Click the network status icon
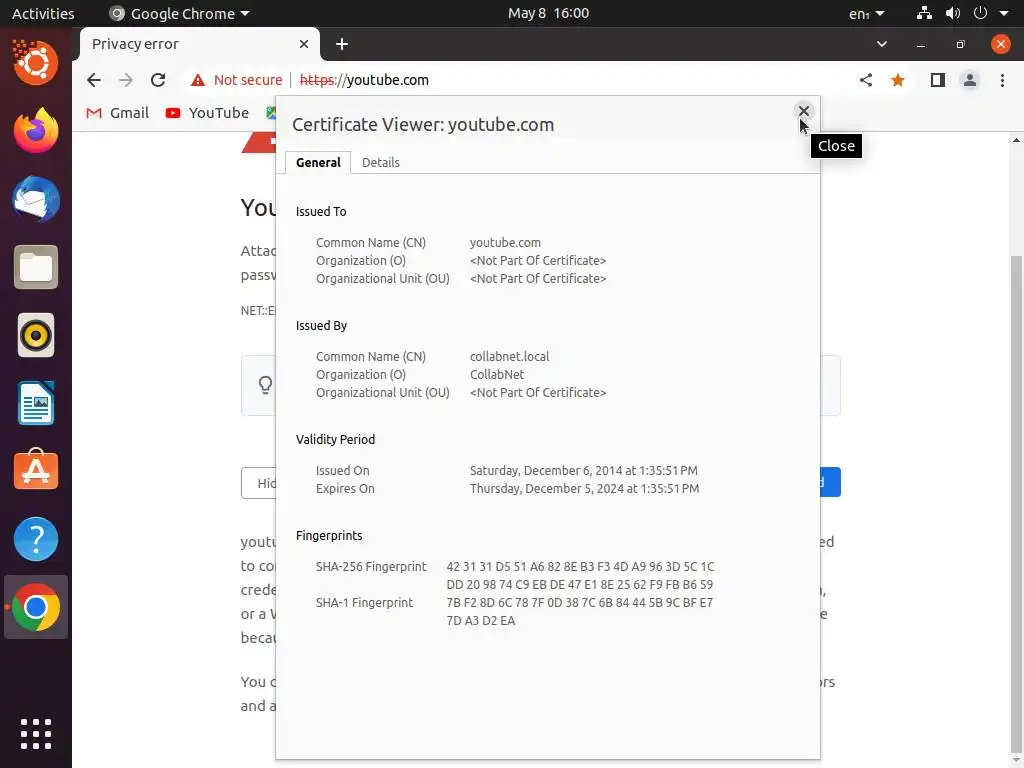This screenshot has height=768, width=1024. tap(923, 13)
